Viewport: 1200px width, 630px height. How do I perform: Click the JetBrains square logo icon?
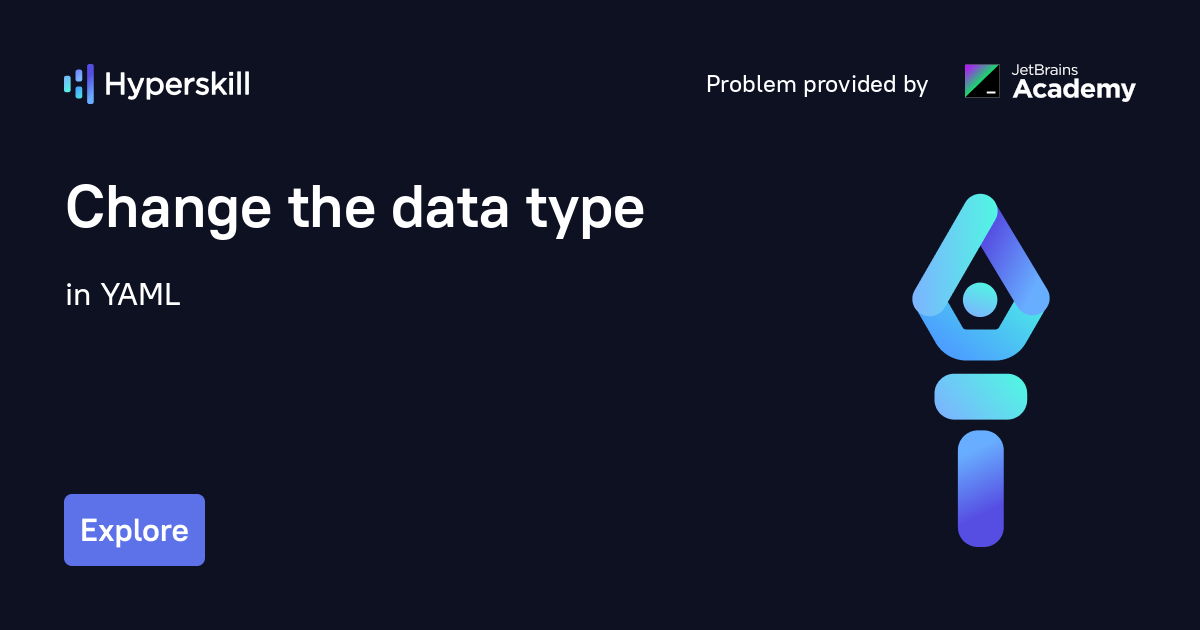click(982, 81)
